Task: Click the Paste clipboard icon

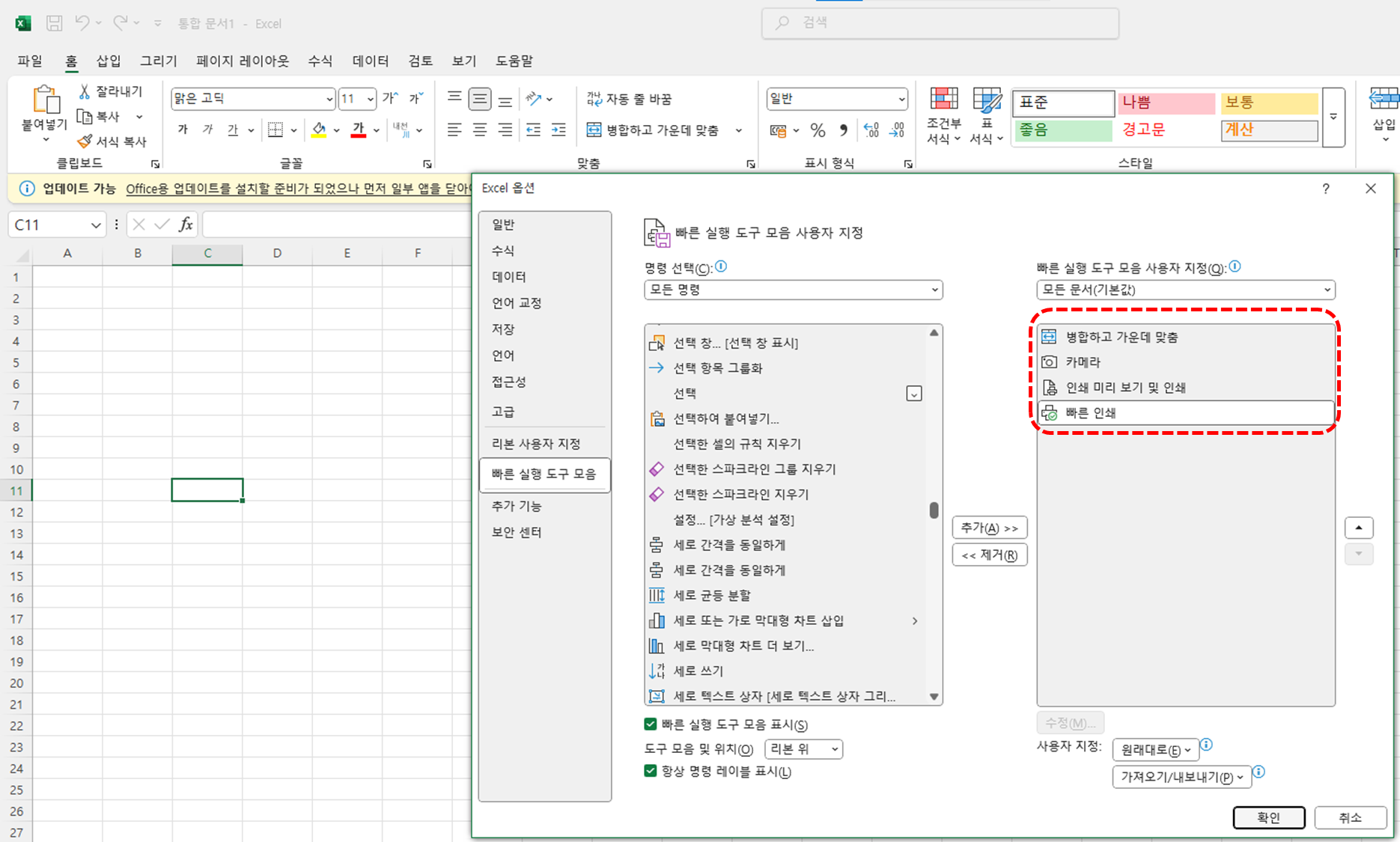Action: click(46, 100)
